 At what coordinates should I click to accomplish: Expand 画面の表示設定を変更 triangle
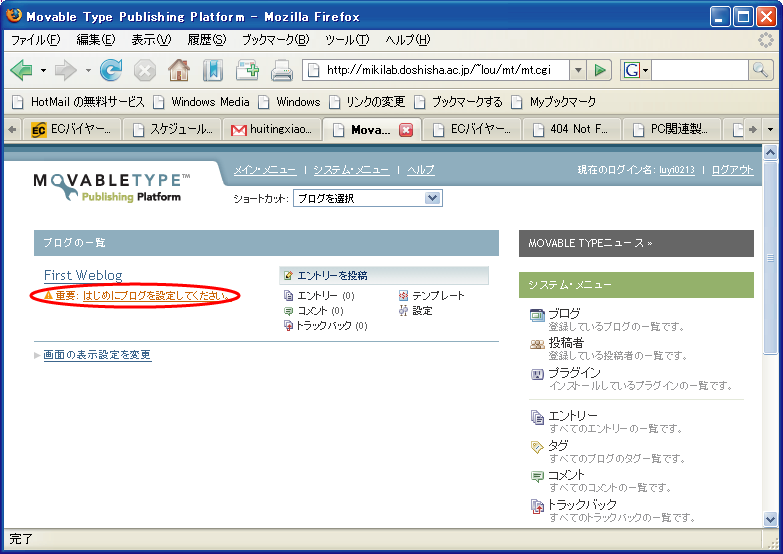pos(37,356)
